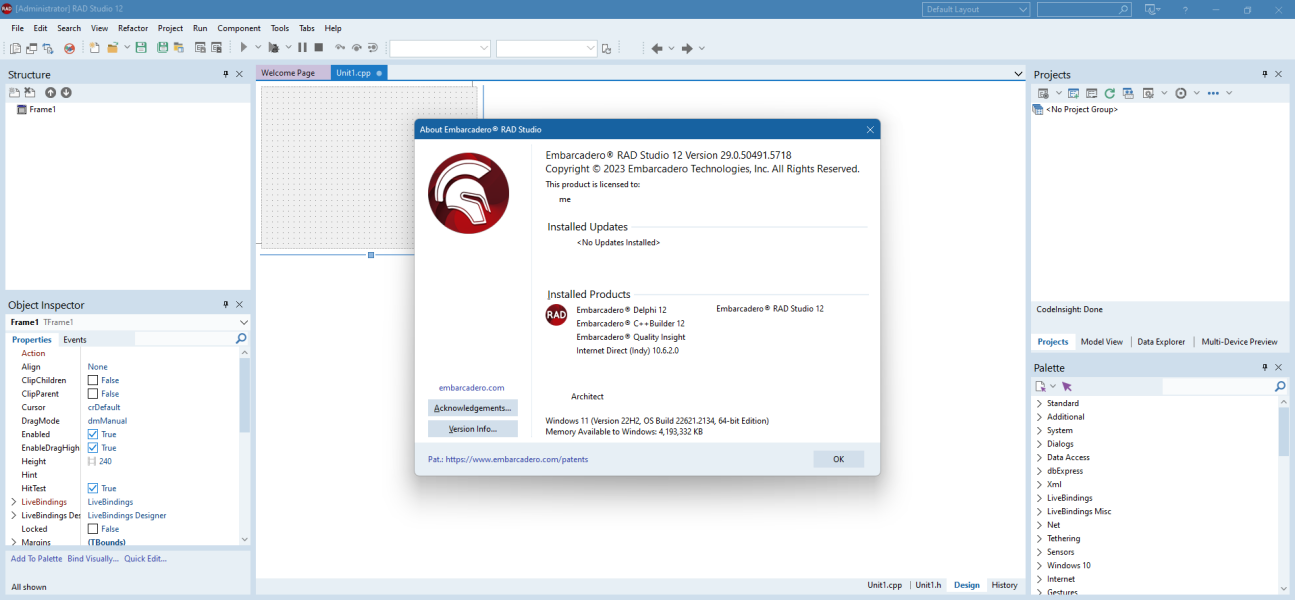
Task: Click the Run (play) toolbar icon
Action: pos(243,48)
